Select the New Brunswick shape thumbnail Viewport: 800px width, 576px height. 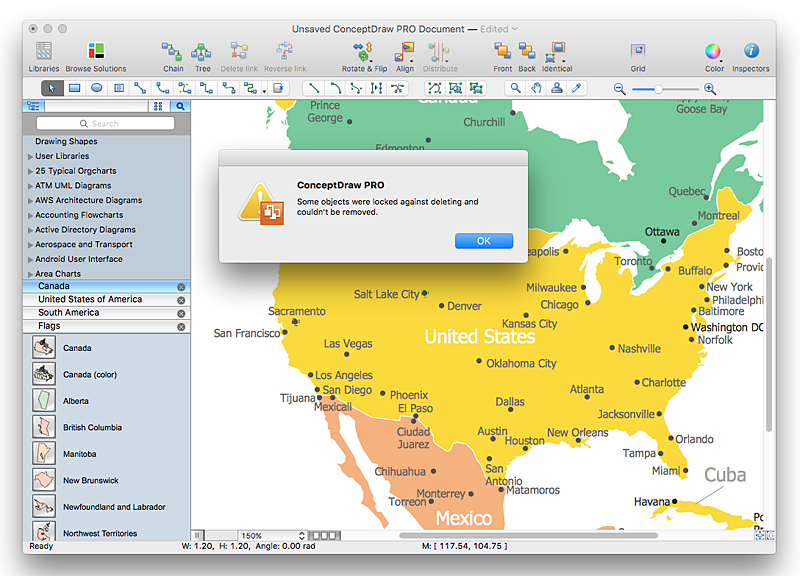[x=44, y=480]
